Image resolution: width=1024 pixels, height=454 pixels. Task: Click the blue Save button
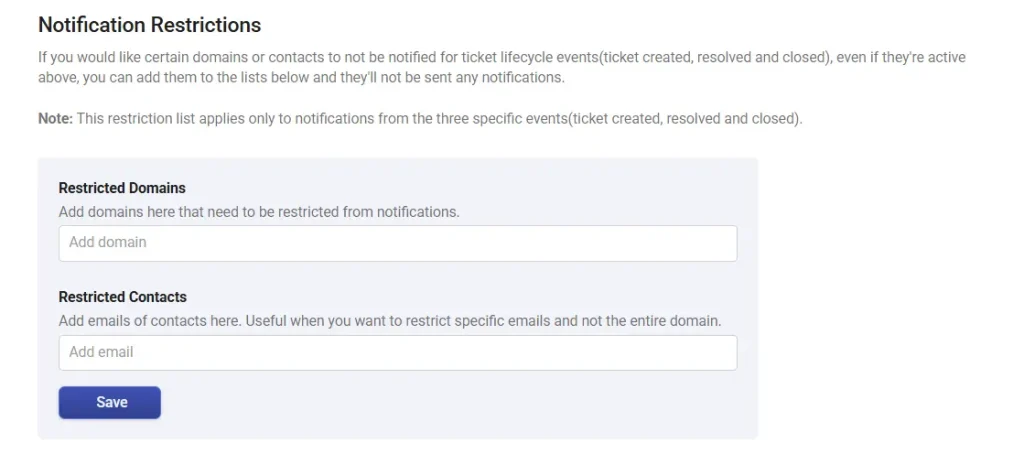tap(110, 402)
